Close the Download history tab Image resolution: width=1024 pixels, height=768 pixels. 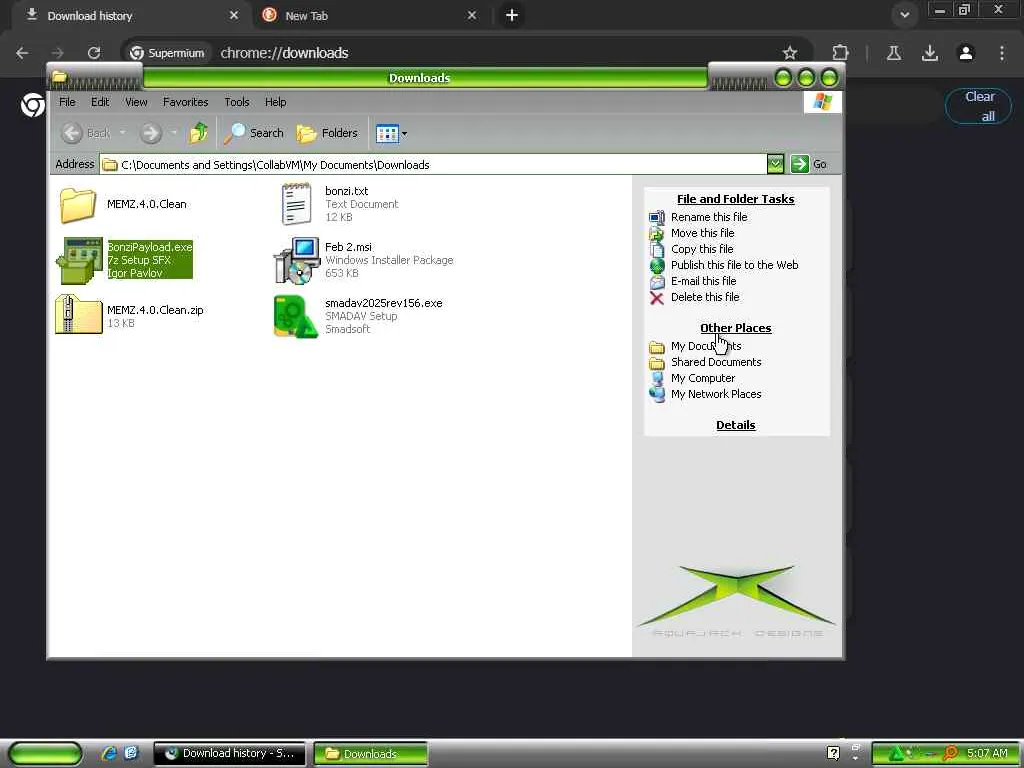tap(234, 15)
